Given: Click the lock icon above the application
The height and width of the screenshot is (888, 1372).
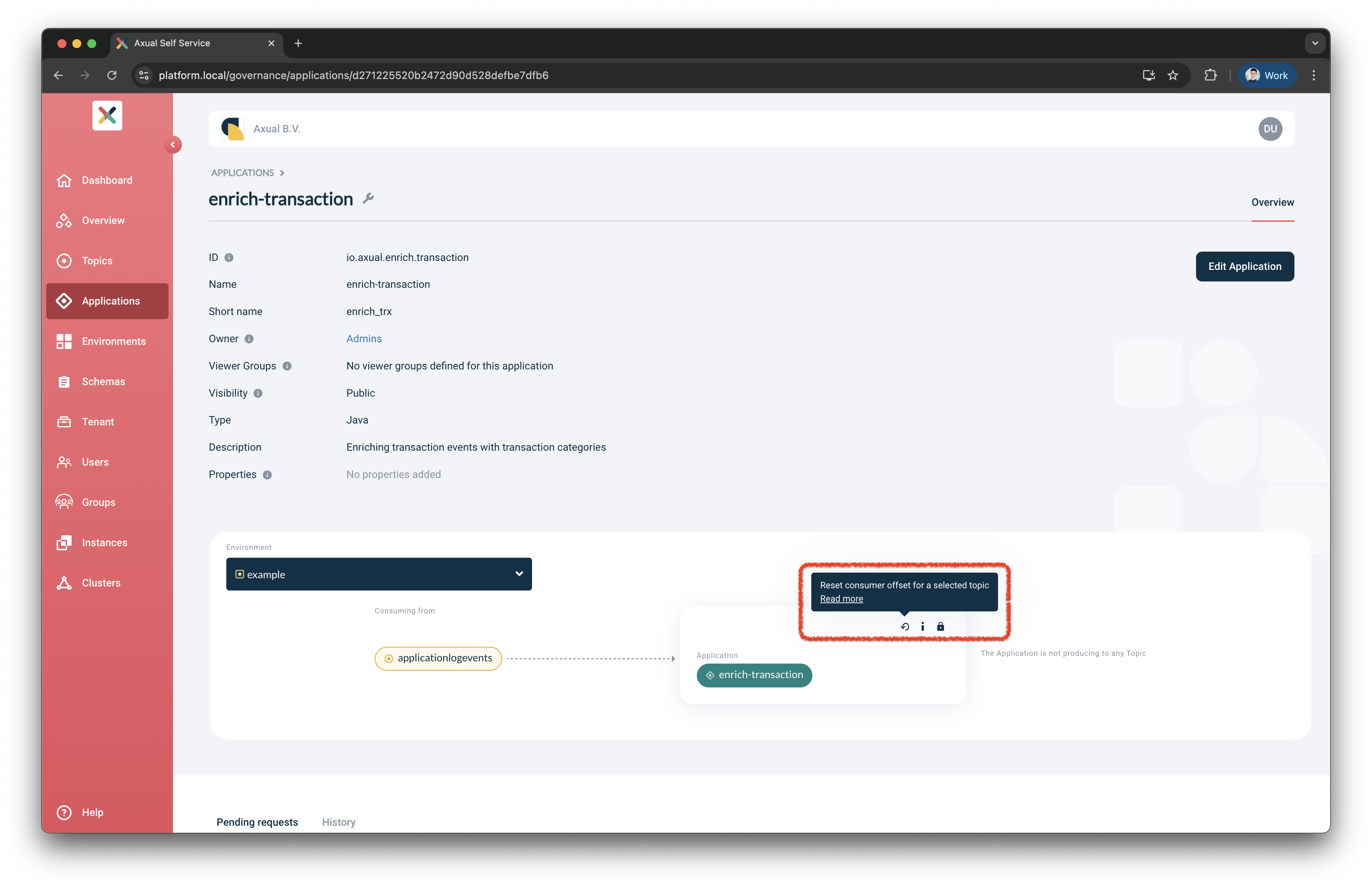Looking at the screenshot, I should pos(940,626).
